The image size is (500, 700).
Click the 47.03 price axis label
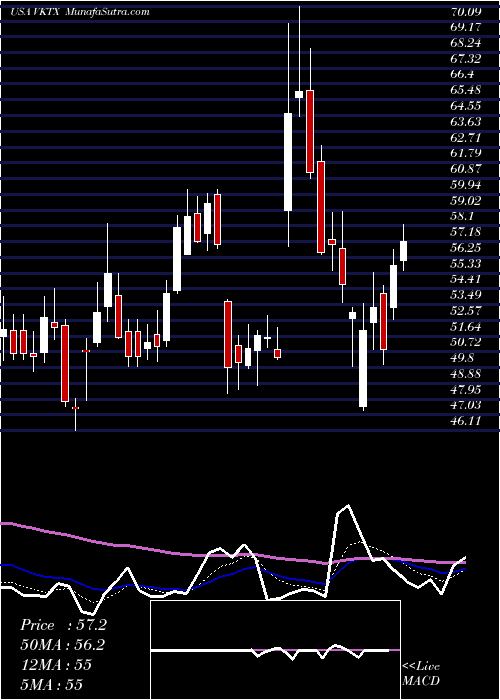coord(466,405)
